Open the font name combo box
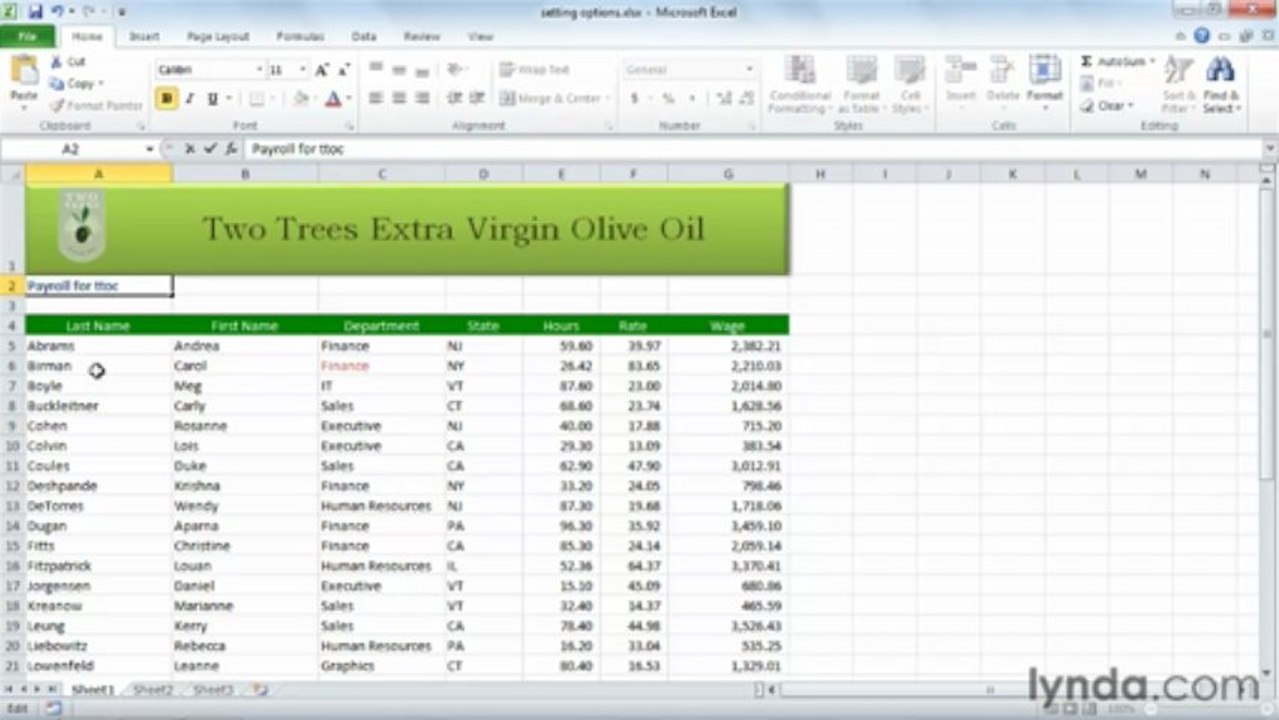 click(210, 70)
